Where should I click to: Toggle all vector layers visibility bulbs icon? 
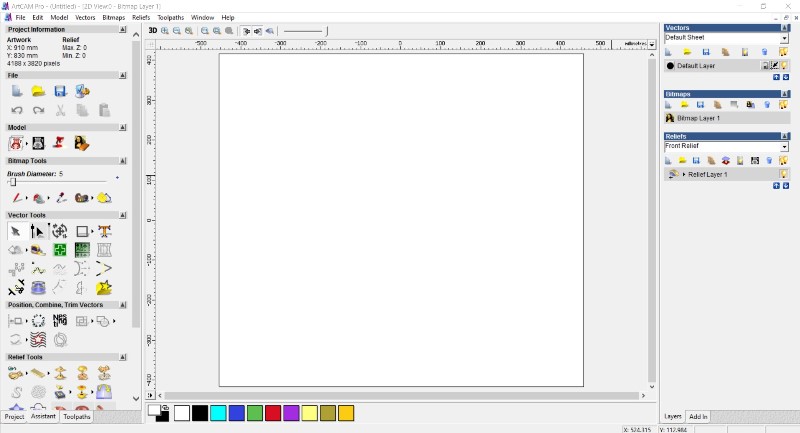click(783, 52)
